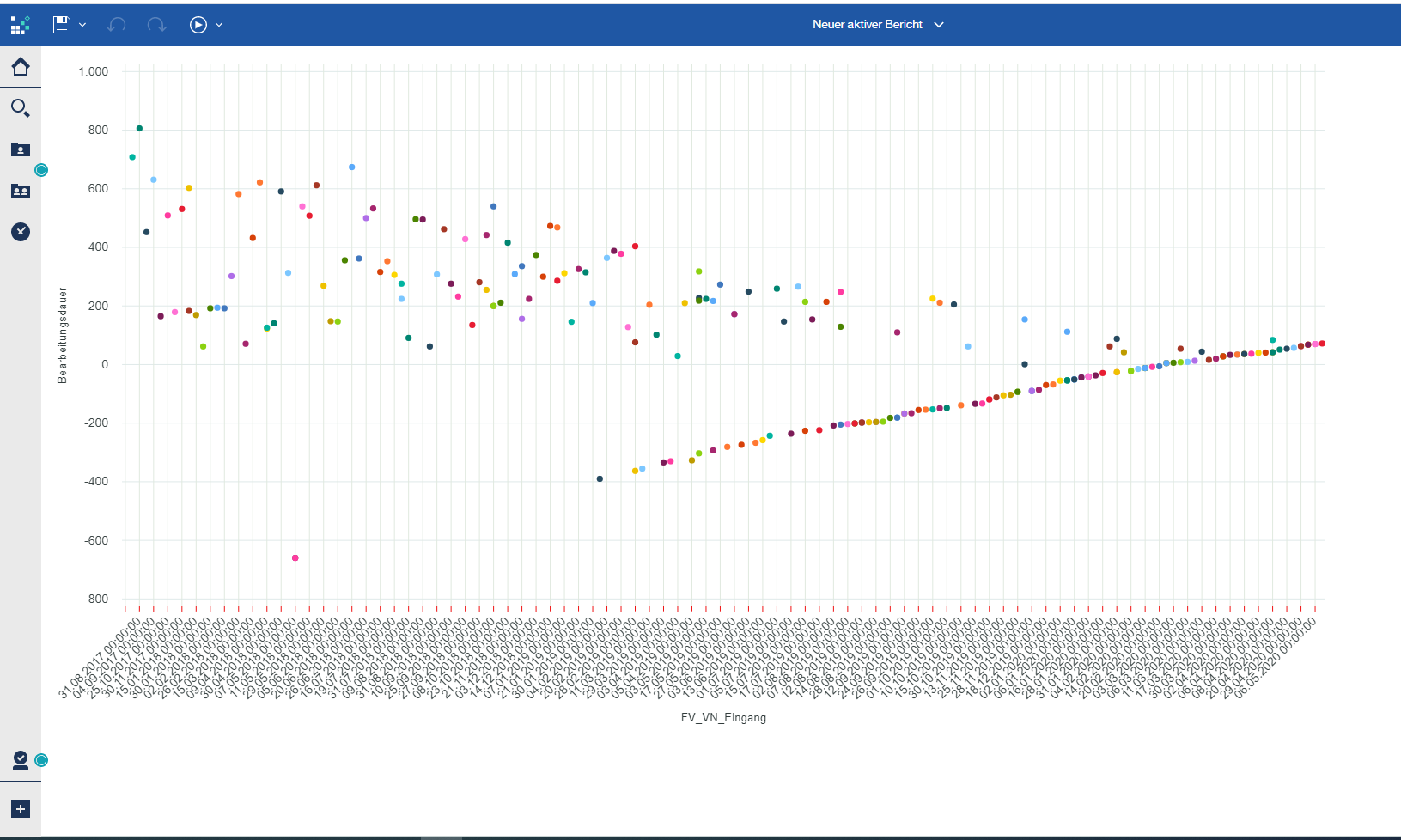This screenshot has height=840, width=1401.
Task: Click the y-axis label '-800'
Action: [x=96, y=599]
